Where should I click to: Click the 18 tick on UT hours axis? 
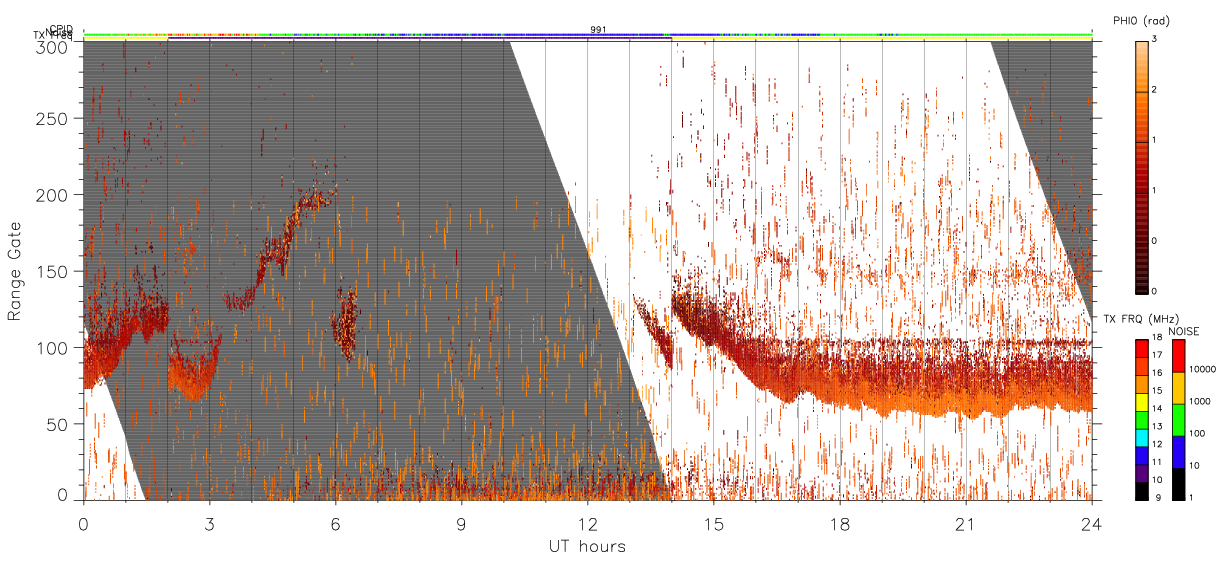(840, 523)
